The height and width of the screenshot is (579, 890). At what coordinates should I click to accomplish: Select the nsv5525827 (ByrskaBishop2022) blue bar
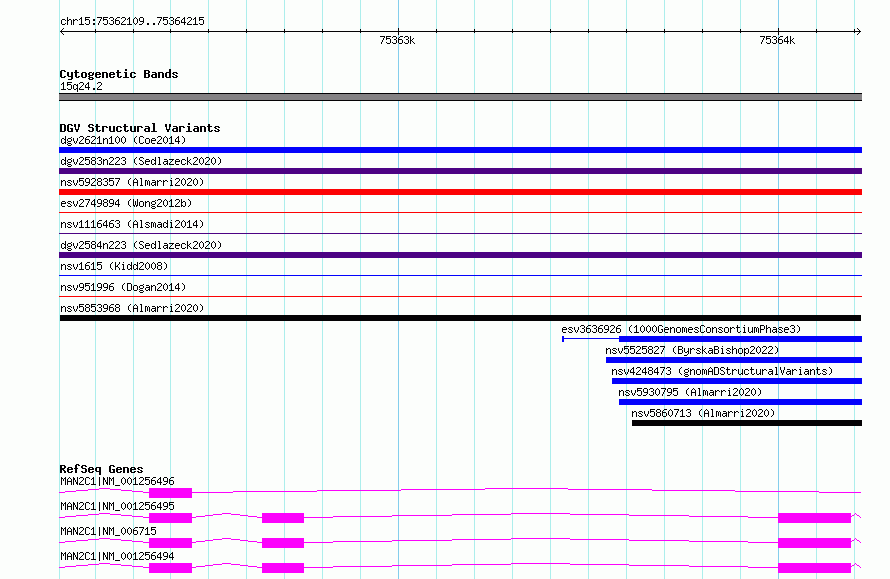point(734,360)
